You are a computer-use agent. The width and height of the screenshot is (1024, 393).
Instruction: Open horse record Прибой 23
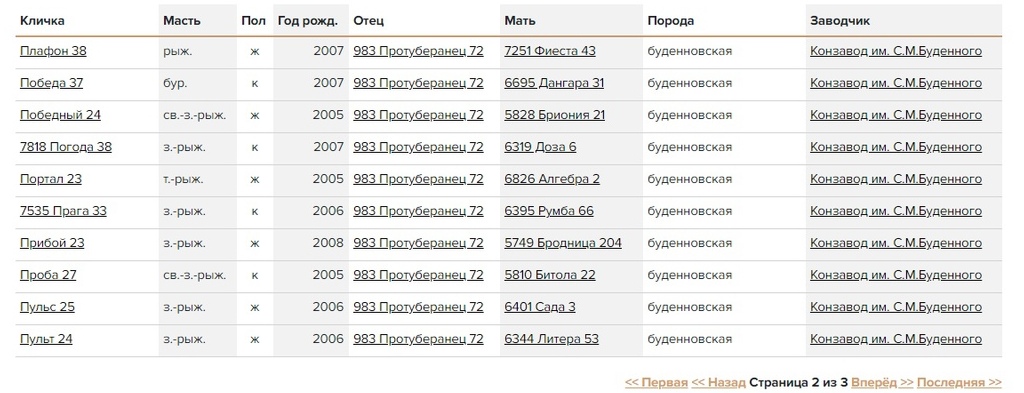52,243
